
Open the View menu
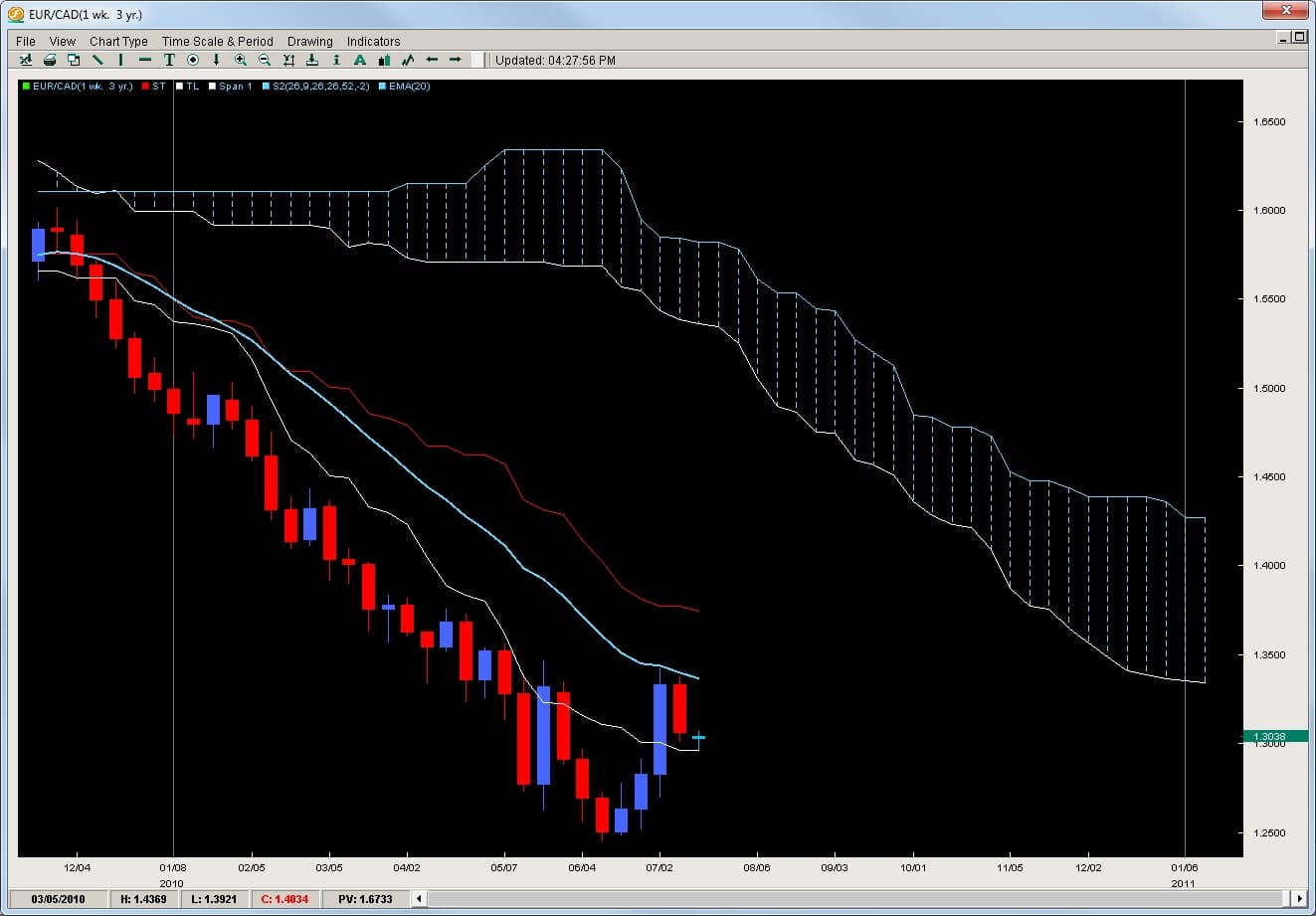(x=63, y=41)
